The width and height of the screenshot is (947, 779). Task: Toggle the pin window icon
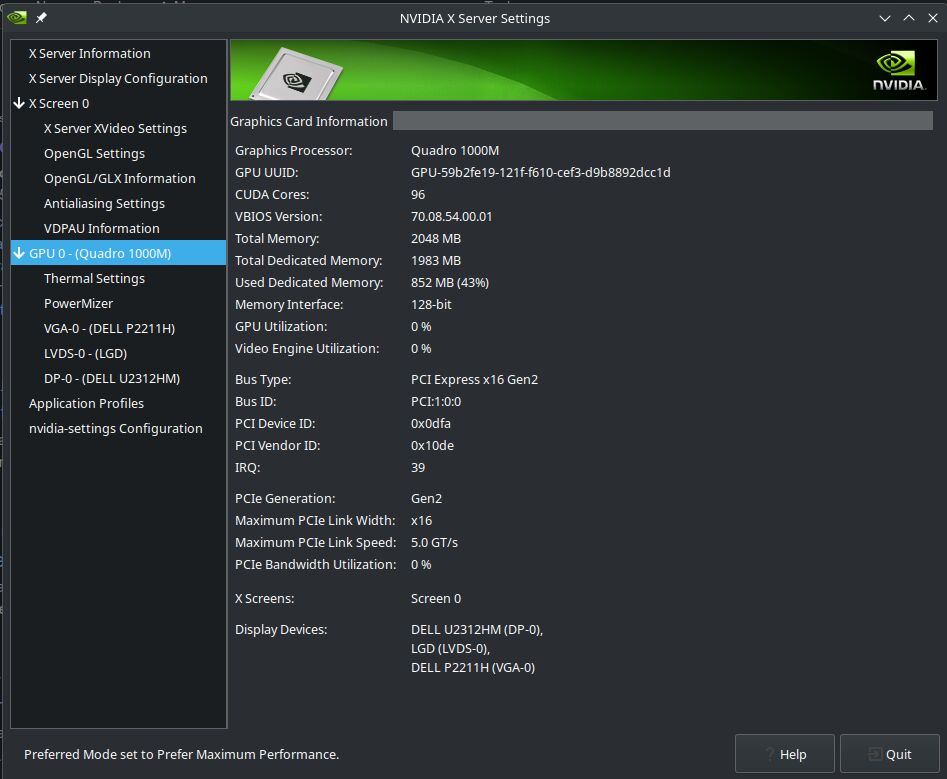41,18
